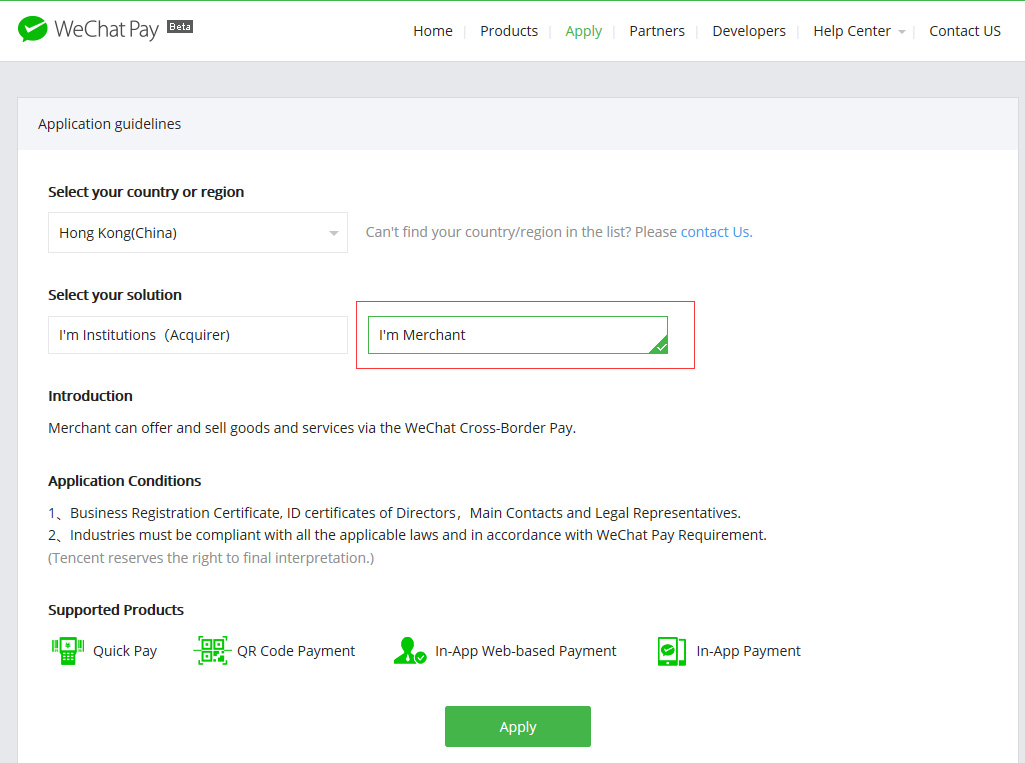
Task: Open the Contact US page
Action: [x=965, y=31]
